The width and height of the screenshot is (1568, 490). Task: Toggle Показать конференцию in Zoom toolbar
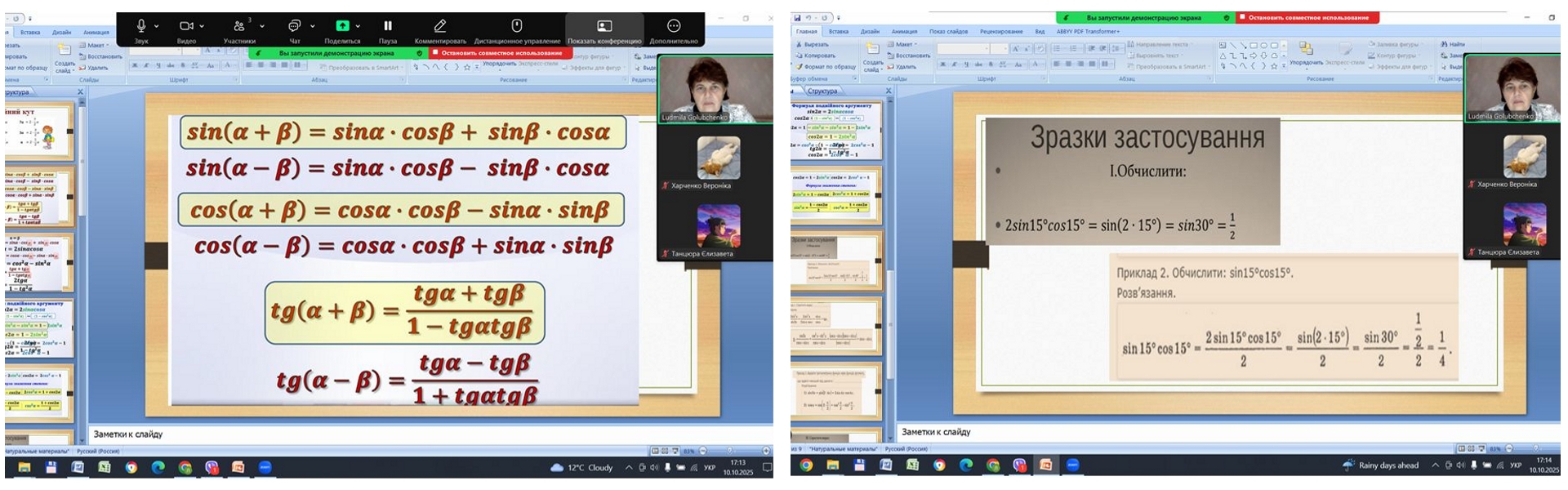tap(604, 26)
